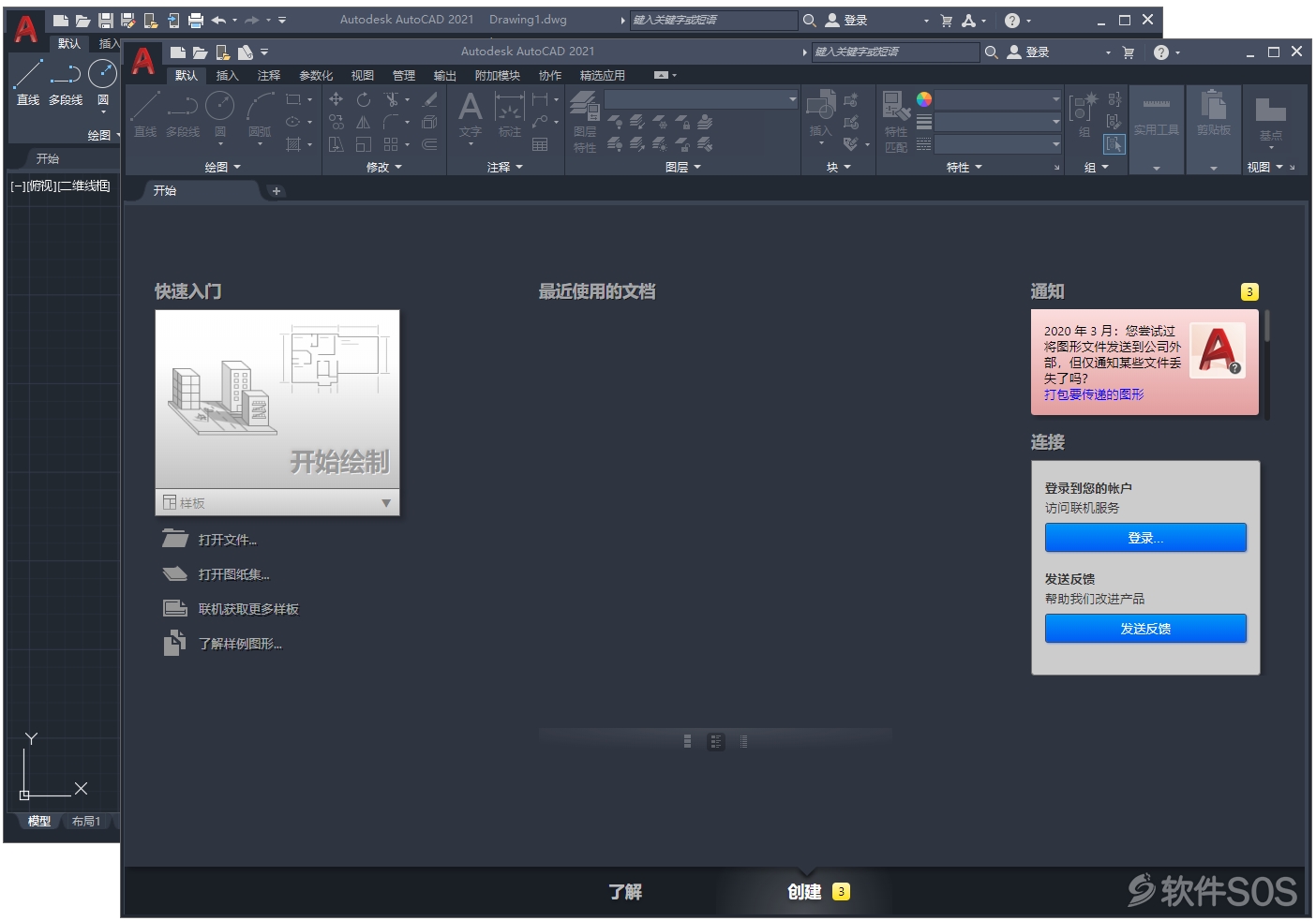1316x921 pixels.
Task: Click the Trim scissors tool
Action: point(393,99)
